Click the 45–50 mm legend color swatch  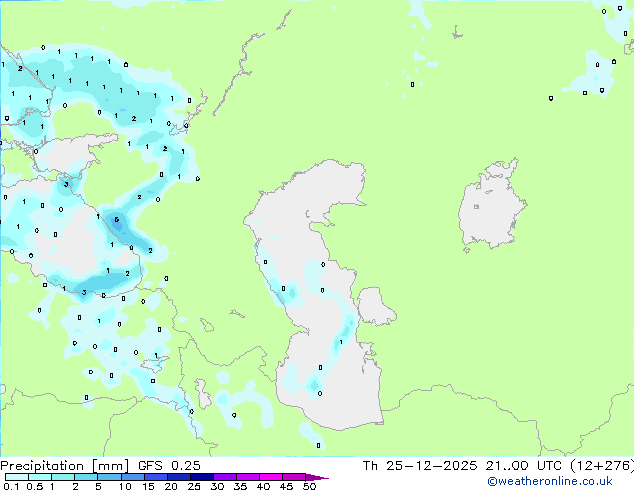coord(294,477)
